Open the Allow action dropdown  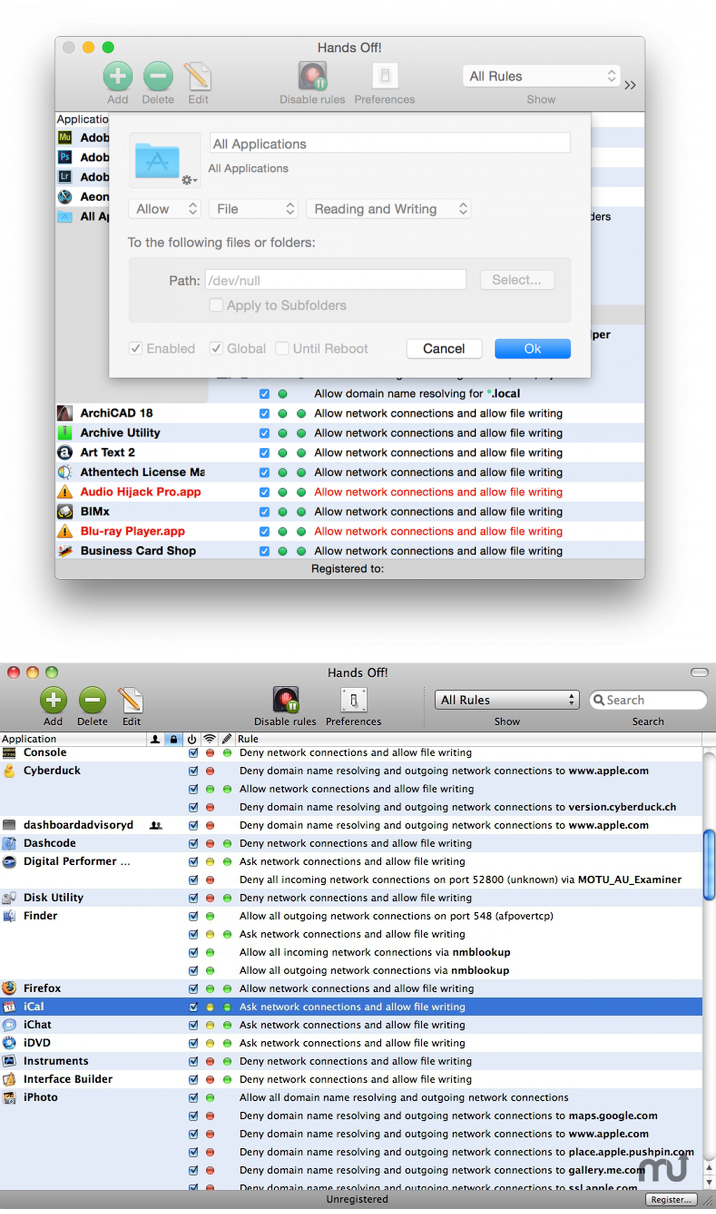165,209
